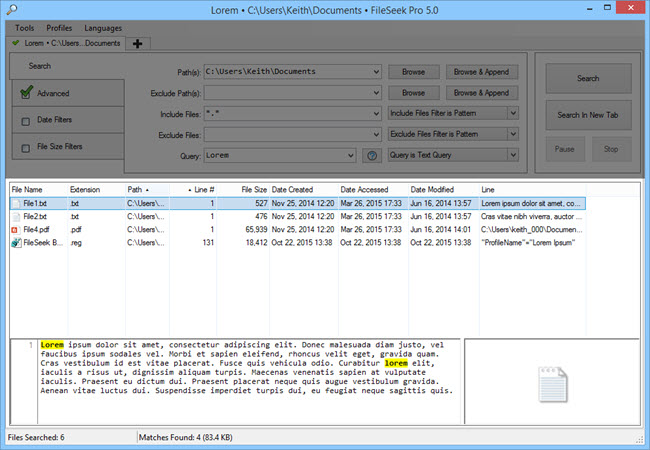Screen dimensions: 650x450
Task: Sort by the Extension column header
Action: coord(96,190)
